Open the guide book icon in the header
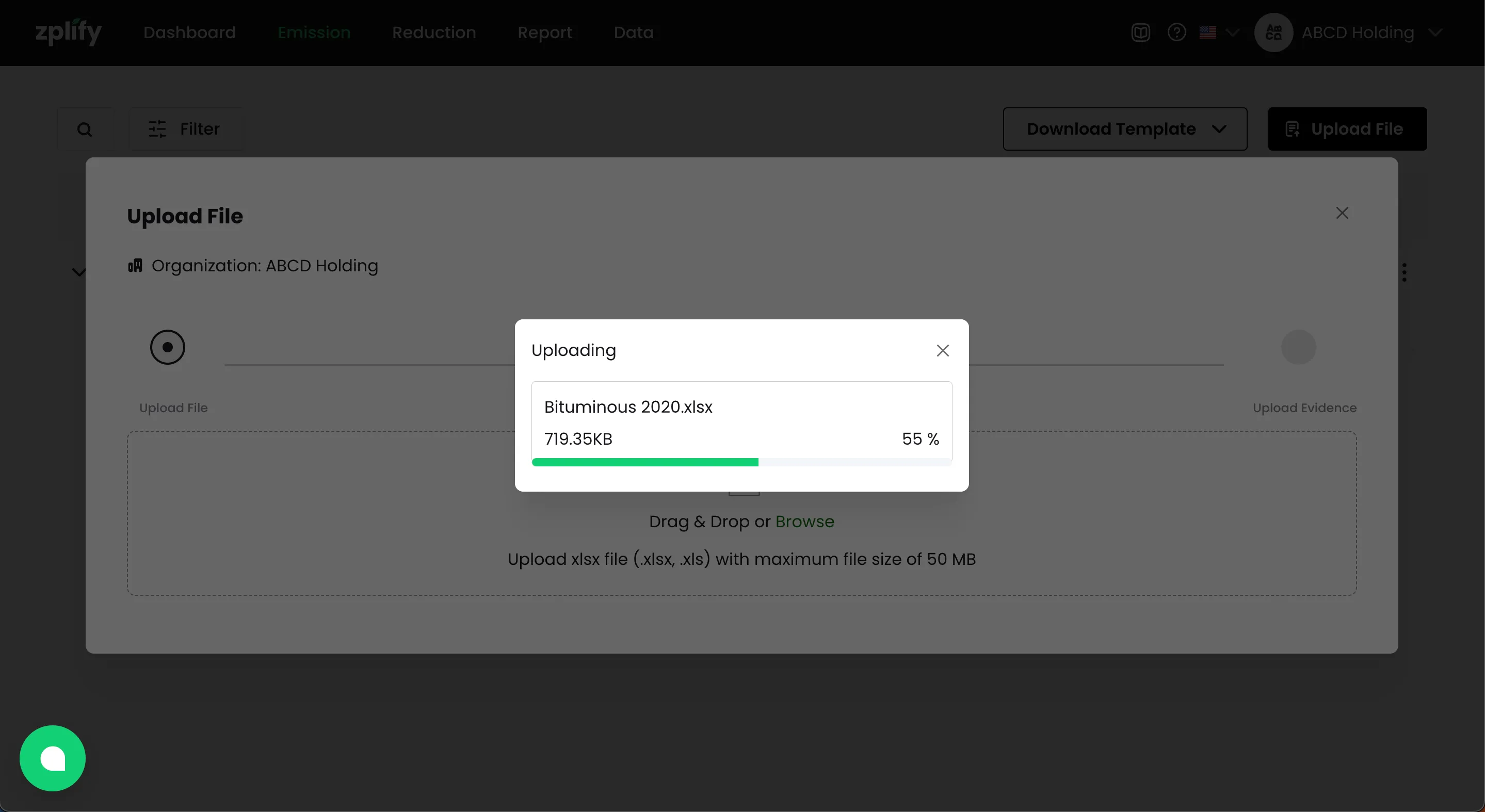This screenshot has width=1485, height=812. pyautogui.click(x=1140, y=33)
